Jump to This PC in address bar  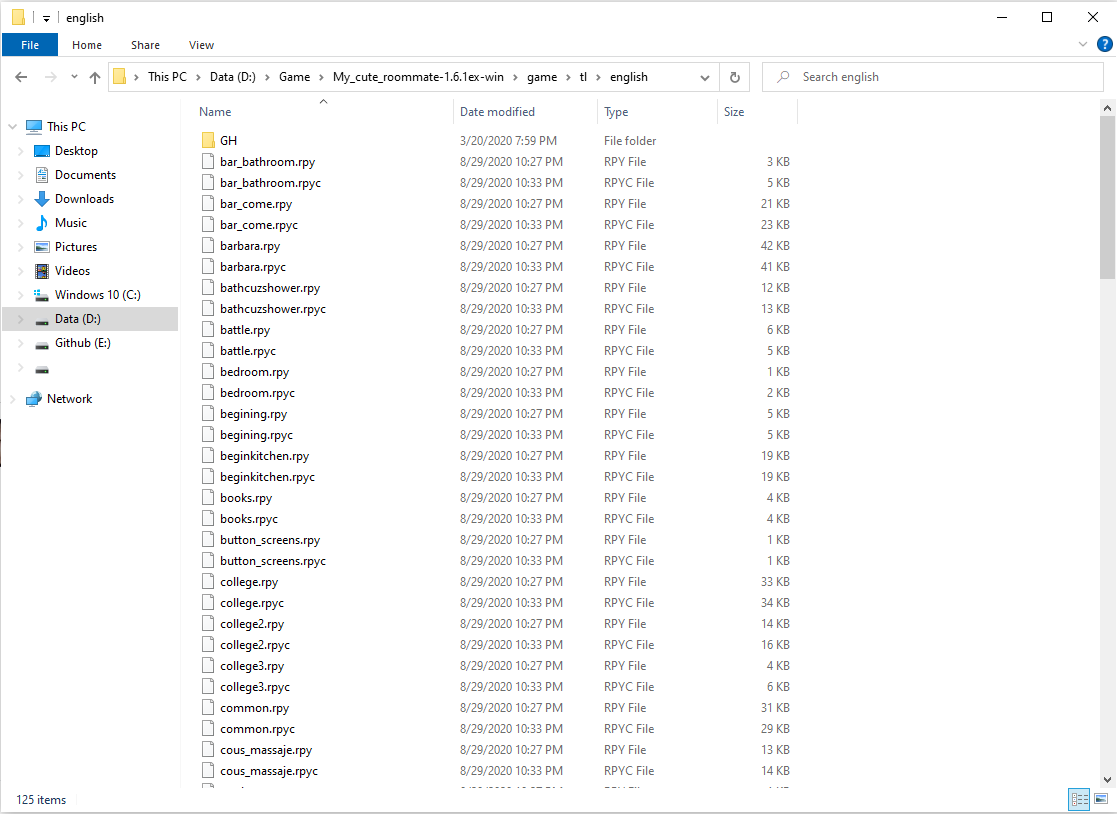(x=167, y=77)
